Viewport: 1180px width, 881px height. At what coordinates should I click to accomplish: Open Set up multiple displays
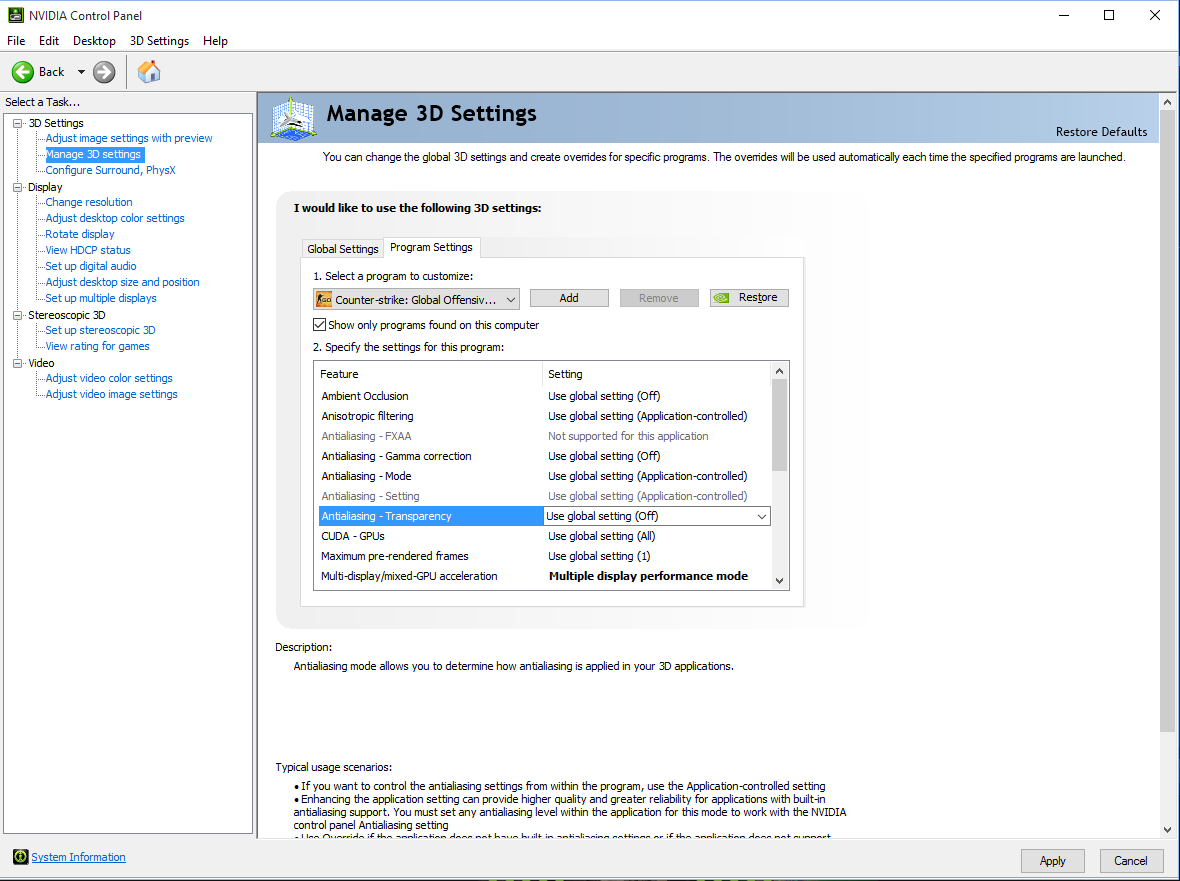click(101, 298)
